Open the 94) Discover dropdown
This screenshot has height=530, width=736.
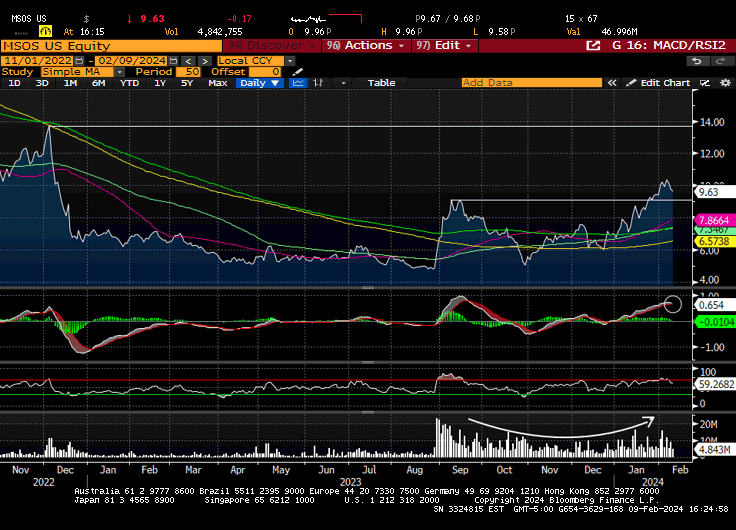pos(271,46)
